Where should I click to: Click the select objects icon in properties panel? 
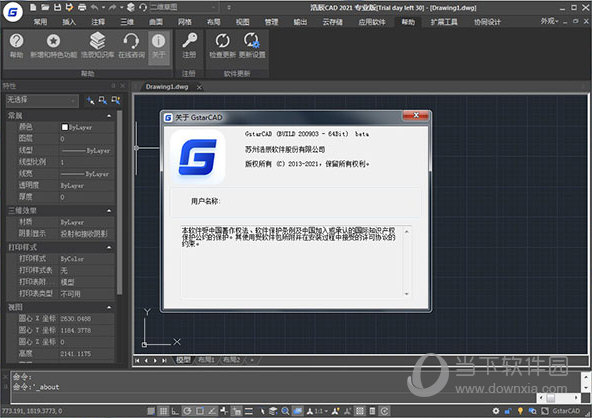click(x=103, y=100)
